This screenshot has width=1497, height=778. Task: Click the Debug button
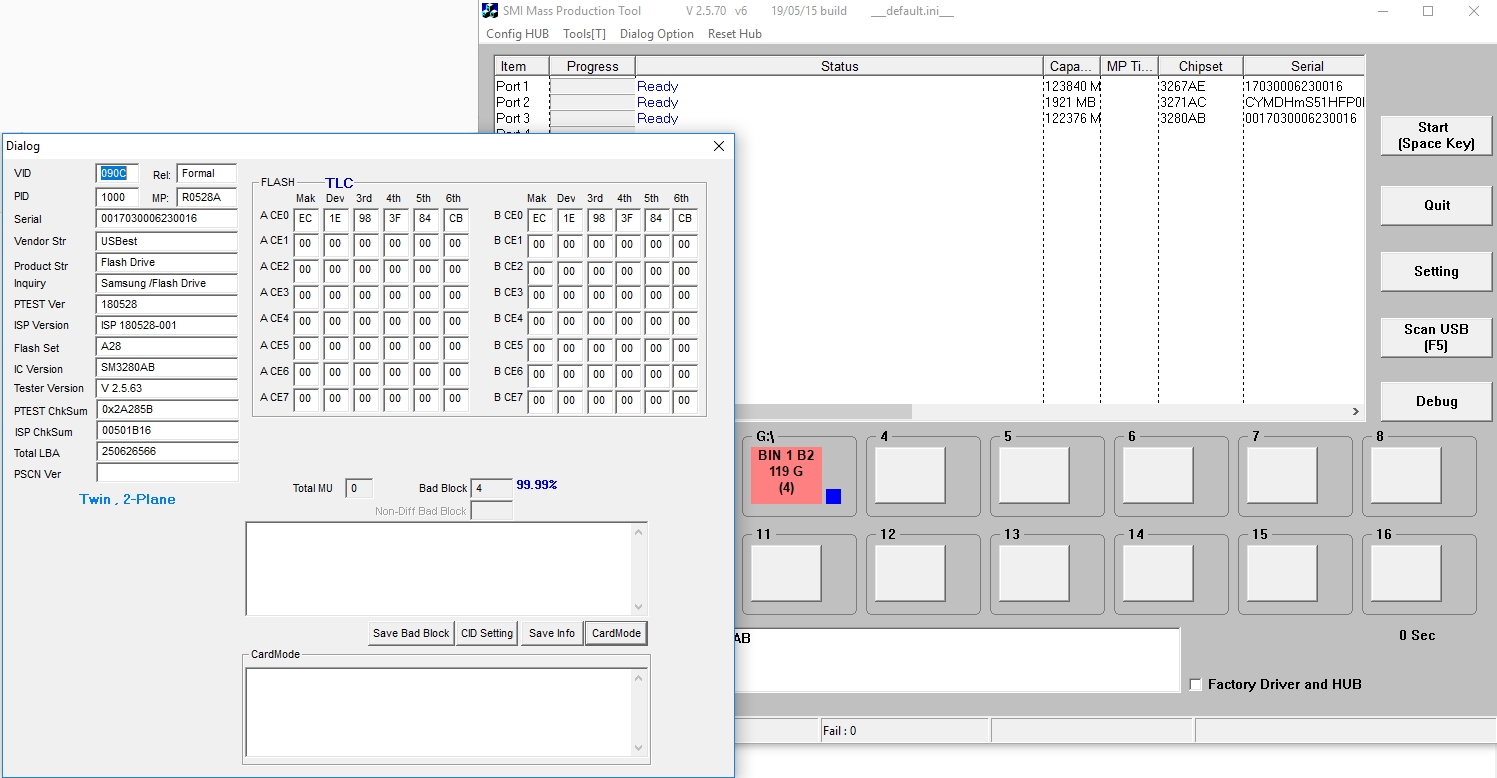1436,401
